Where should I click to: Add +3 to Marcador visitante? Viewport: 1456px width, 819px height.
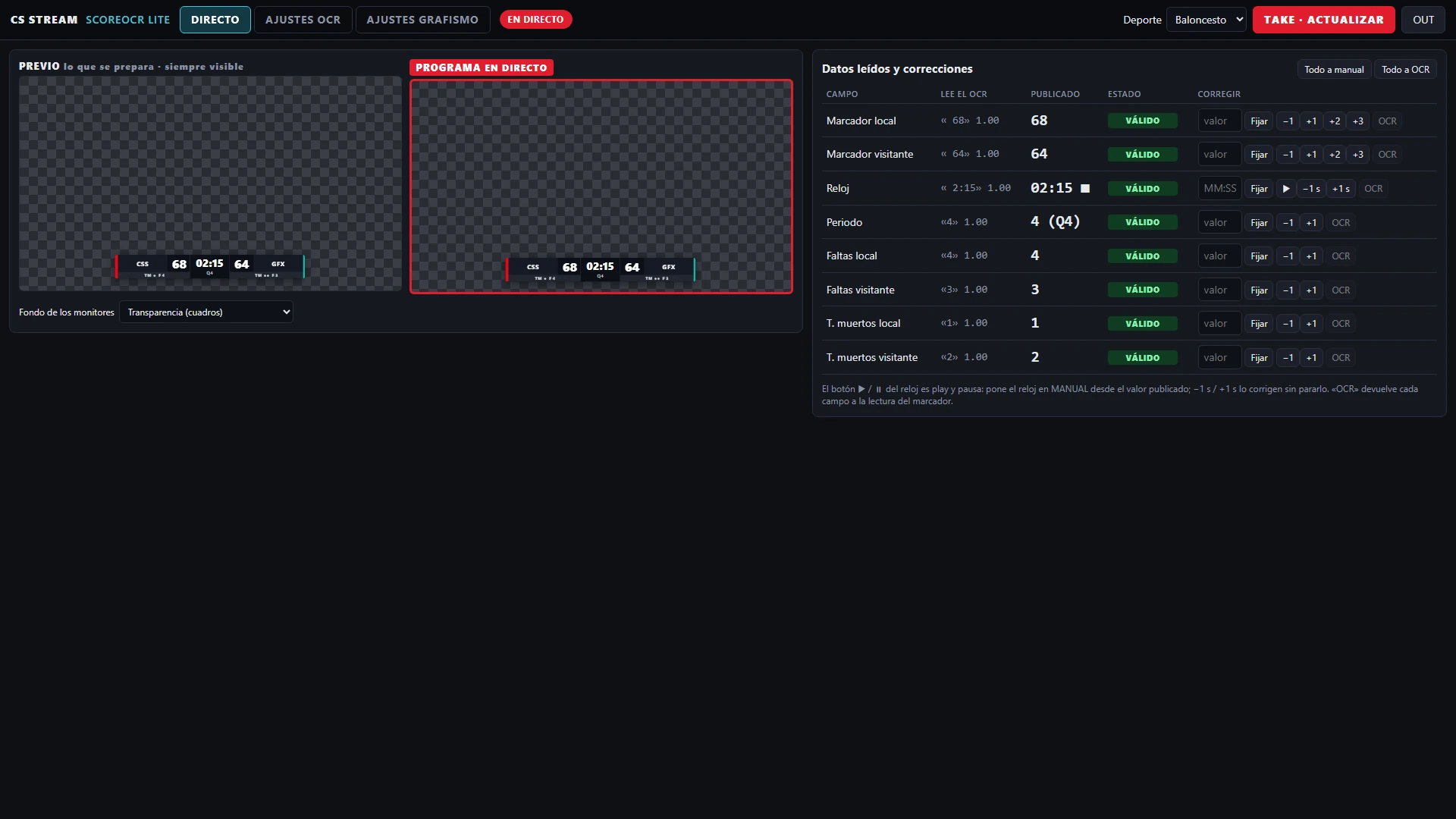(x=1357, y=155)
